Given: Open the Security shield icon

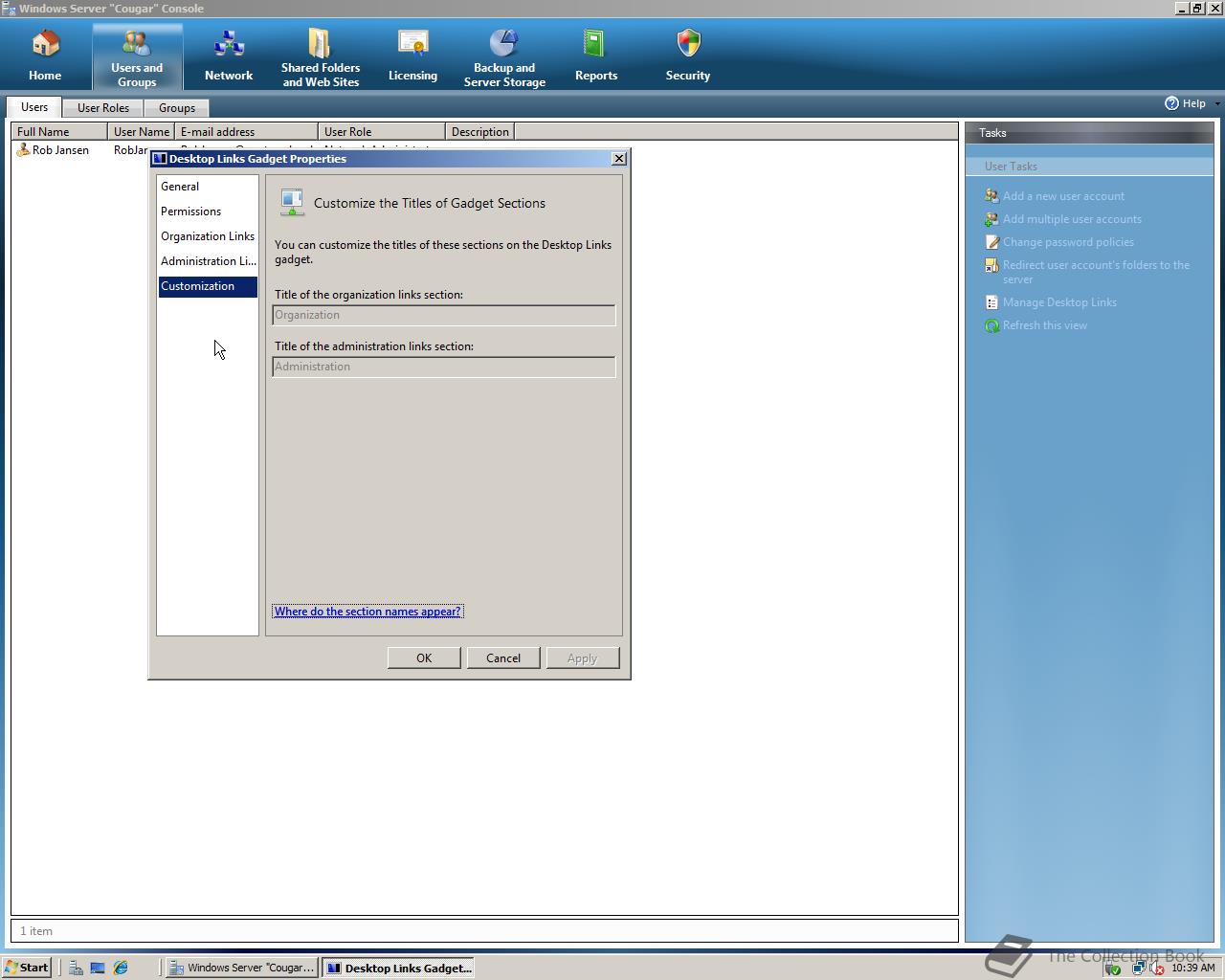Looking at the screenshot, I should tap(688, 44).
